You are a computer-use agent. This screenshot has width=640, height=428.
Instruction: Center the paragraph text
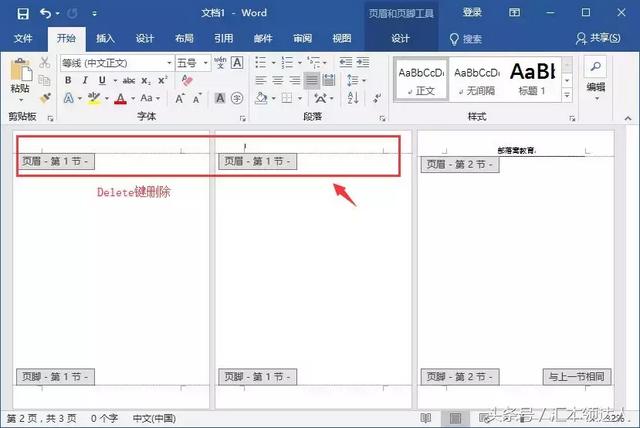(278, 80)
